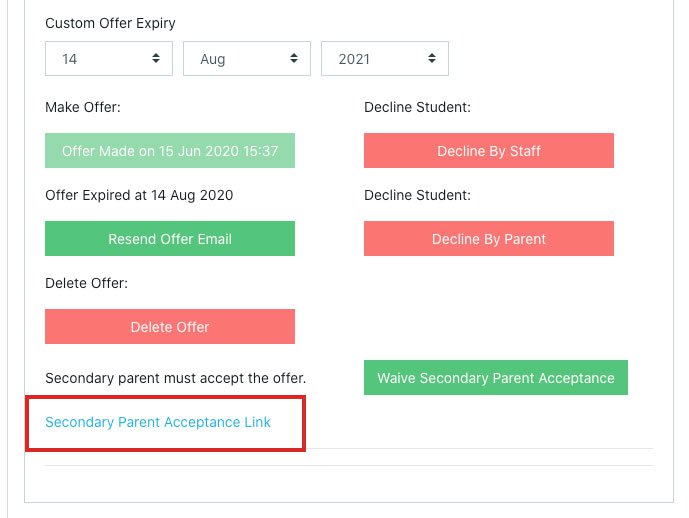Click the Custom Offer Expiry label

coord(110,23)
